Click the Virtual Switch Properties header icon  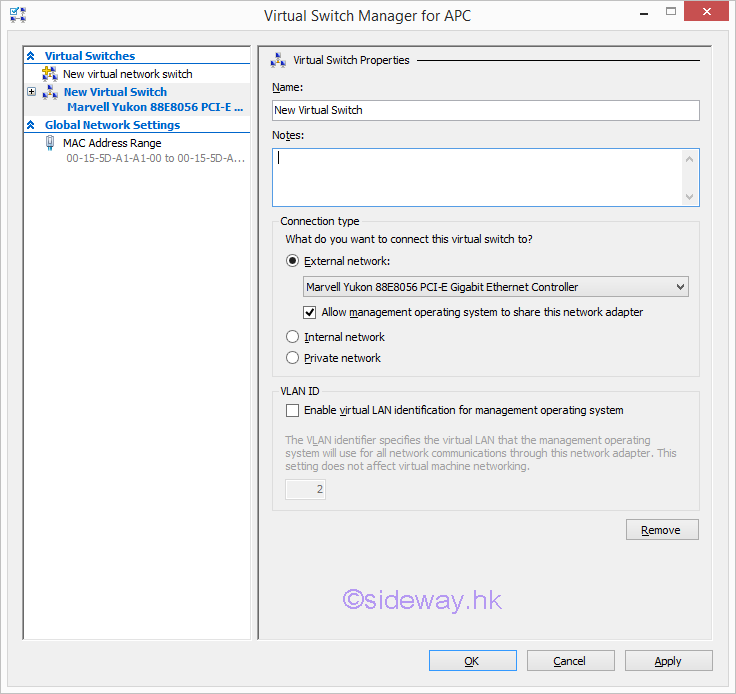[x=277, y=60]
